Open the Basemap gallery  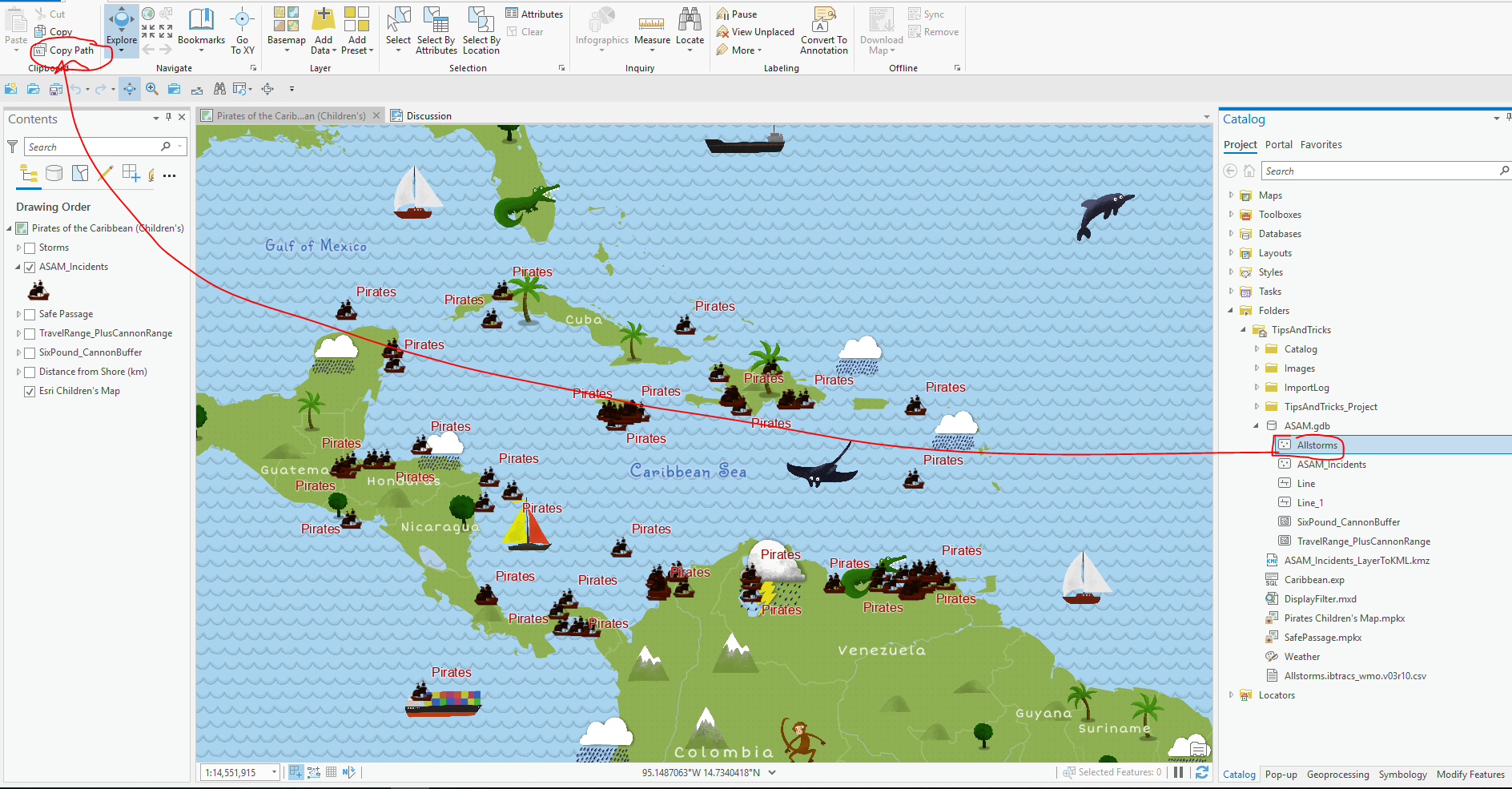click(286, 30)
